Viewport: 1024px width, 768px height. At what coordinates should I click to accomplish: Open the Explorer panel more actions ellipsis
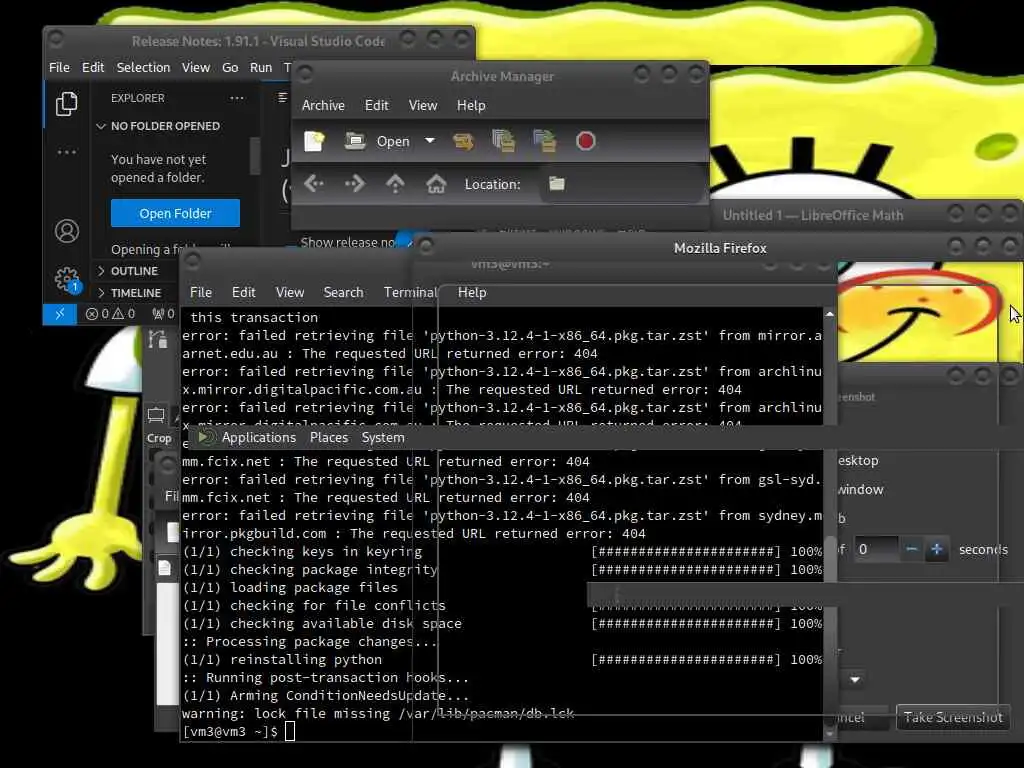pos(236,98)
